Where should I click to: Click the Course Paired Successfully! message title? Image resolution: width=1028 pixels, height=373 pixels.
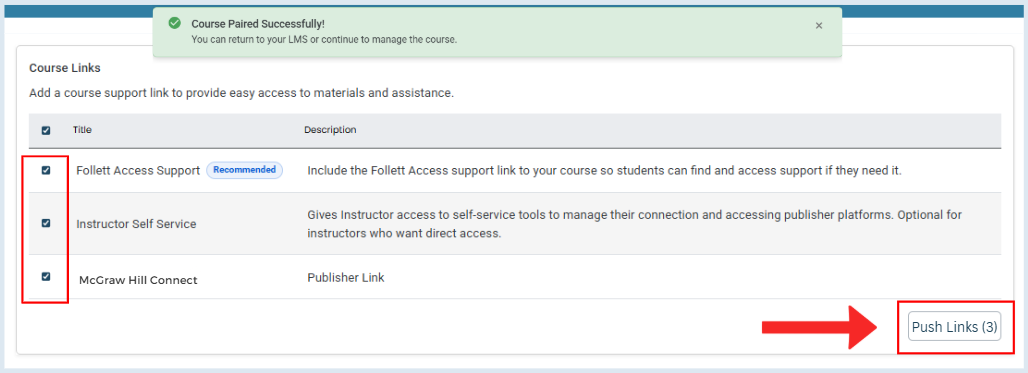tap(258, 24)
